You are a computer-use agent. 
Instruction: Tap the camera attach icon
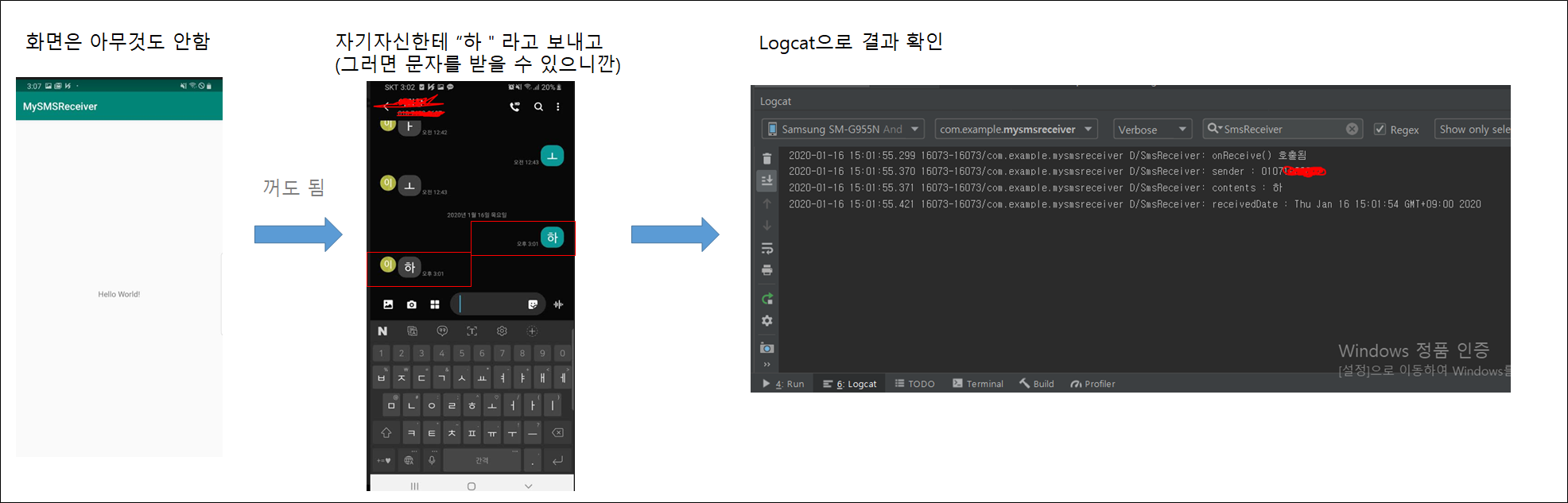pyautogui.click(x=411, y=304)
